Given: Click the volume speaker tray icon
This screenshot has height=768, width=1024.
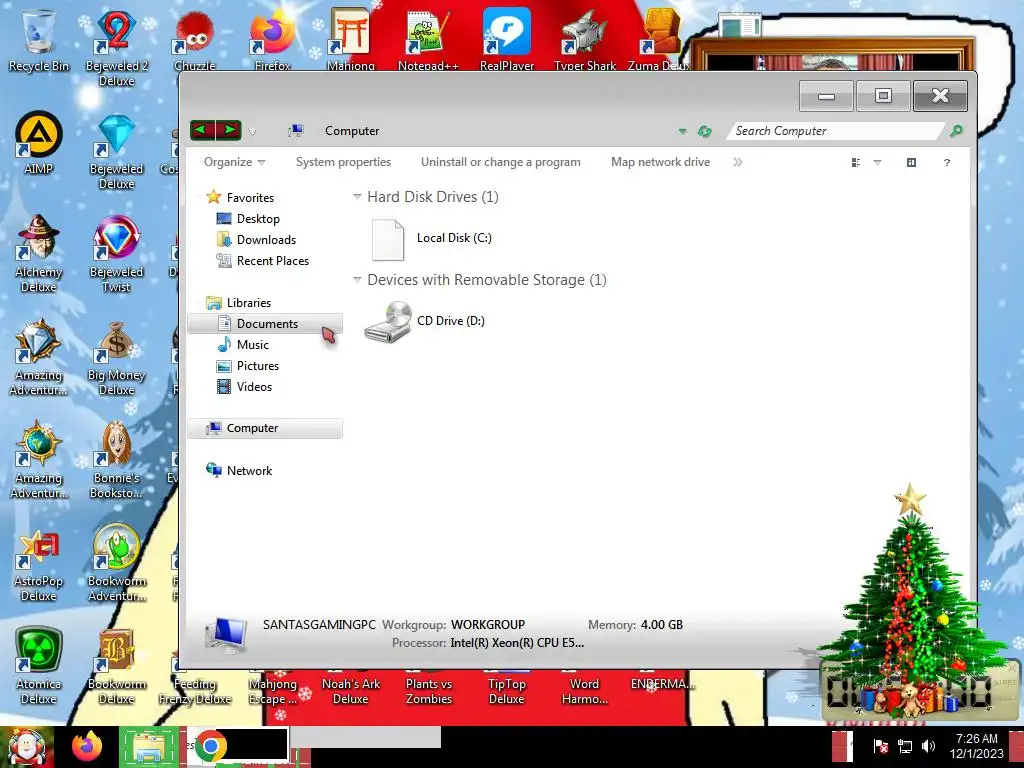Looking at the screenshot, I should (928, 746).
